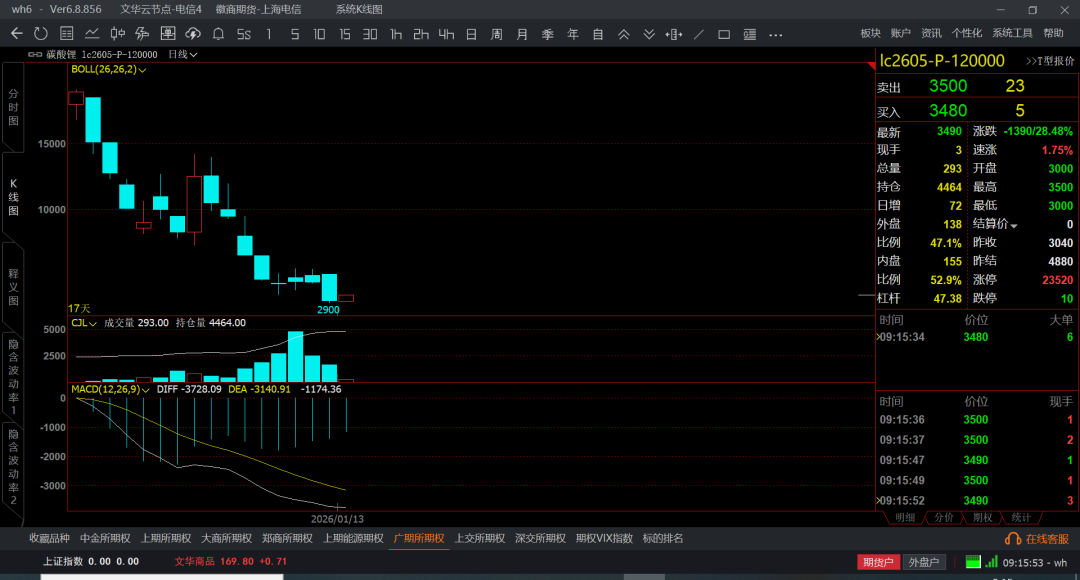The width and height of the screenshot is (1080, 580).
Task: Click the 期货户 account button
Action: point(878,562)
